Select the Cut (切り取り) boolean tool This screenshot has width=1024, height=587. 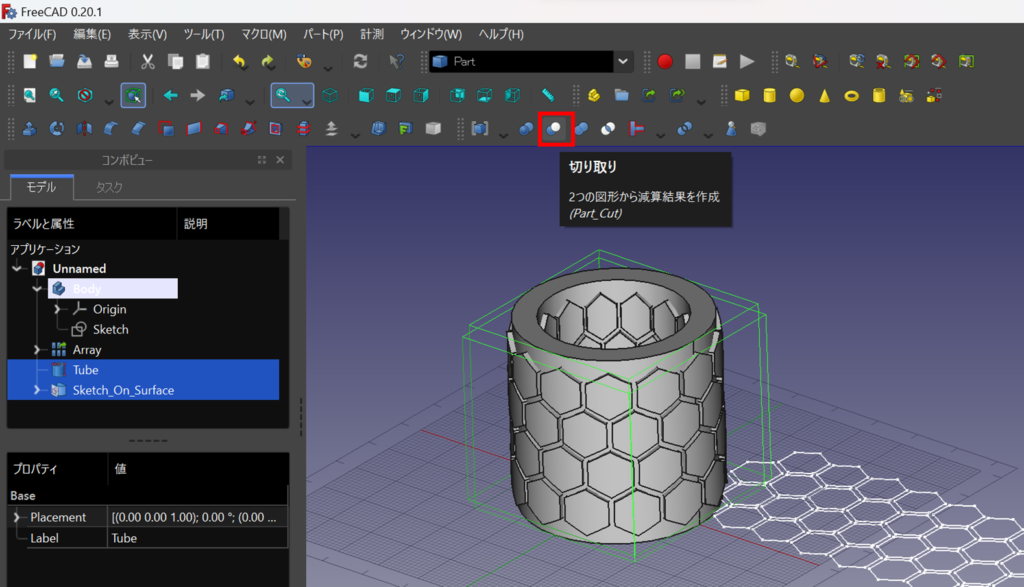pos(554,129)
